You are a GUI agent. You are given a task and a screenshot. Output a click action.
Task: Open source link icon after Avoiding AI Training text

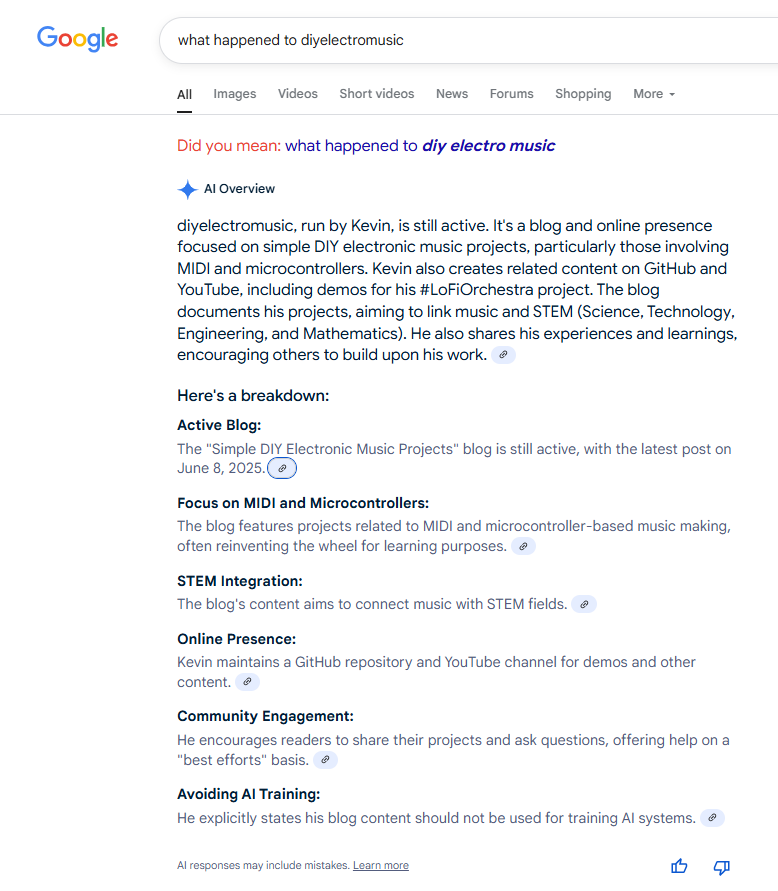coord(712,818)
